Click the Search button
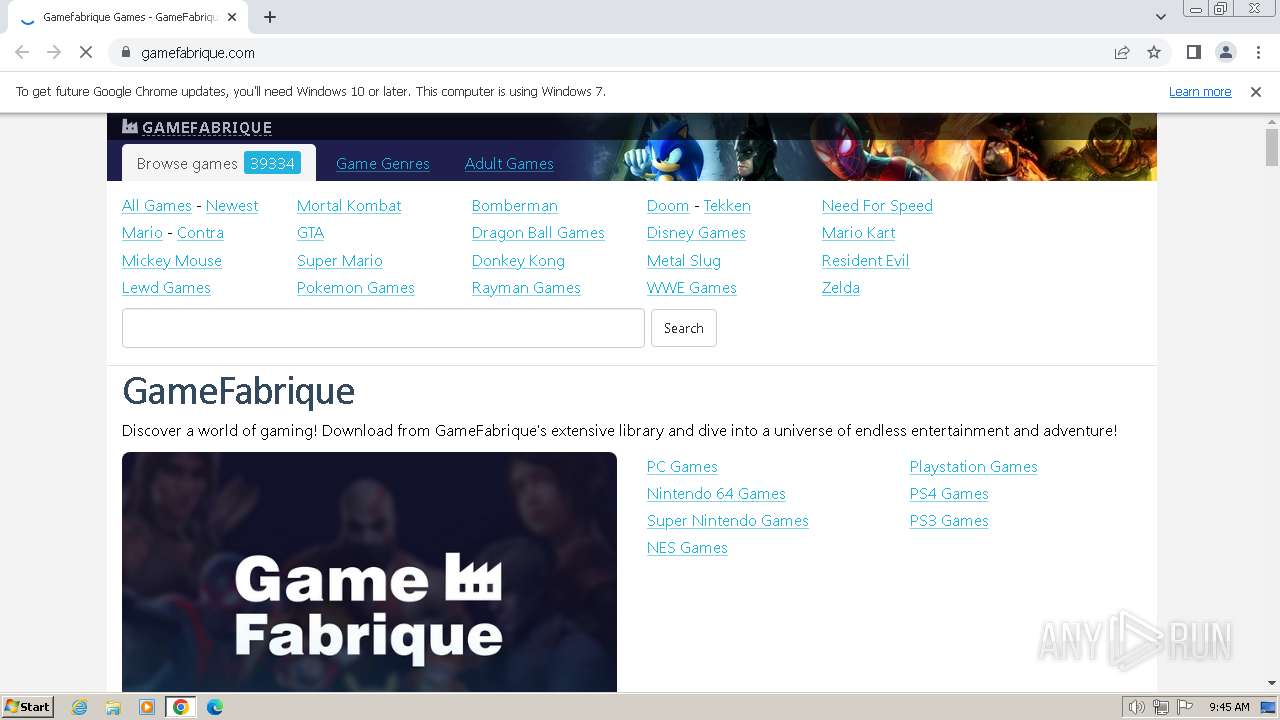 pyautogui.click(x=684, y=328)
